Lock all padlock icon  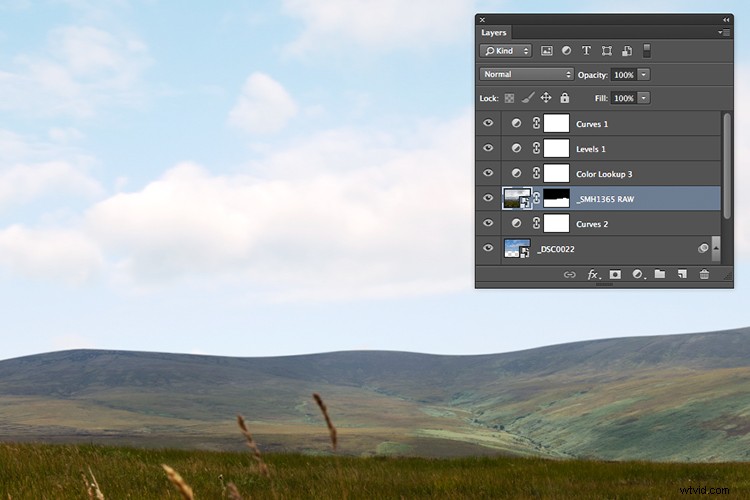(x=565, y=98)
